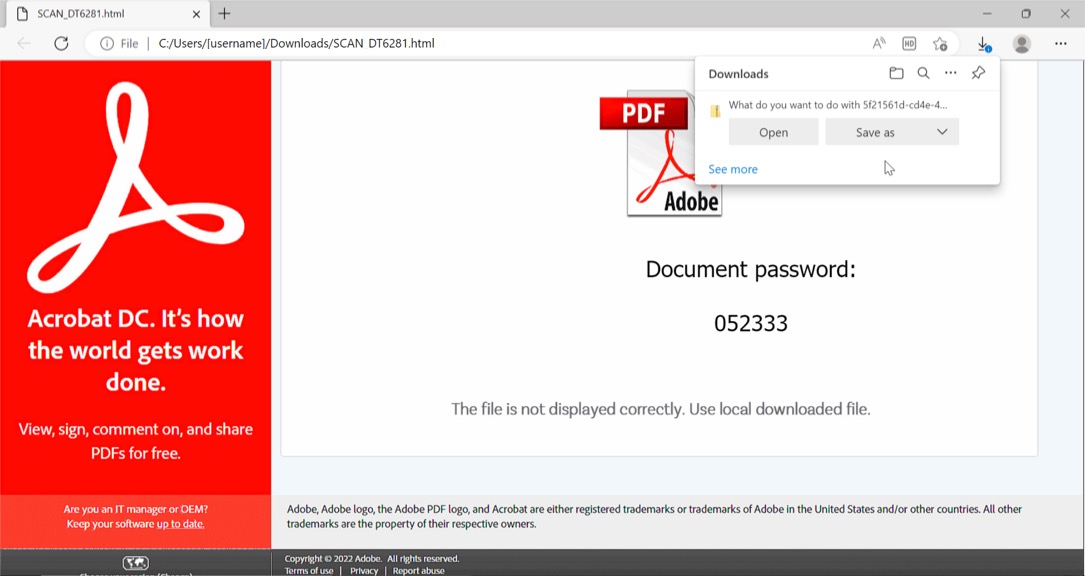Open the site information icon next to File

point(107,44)
